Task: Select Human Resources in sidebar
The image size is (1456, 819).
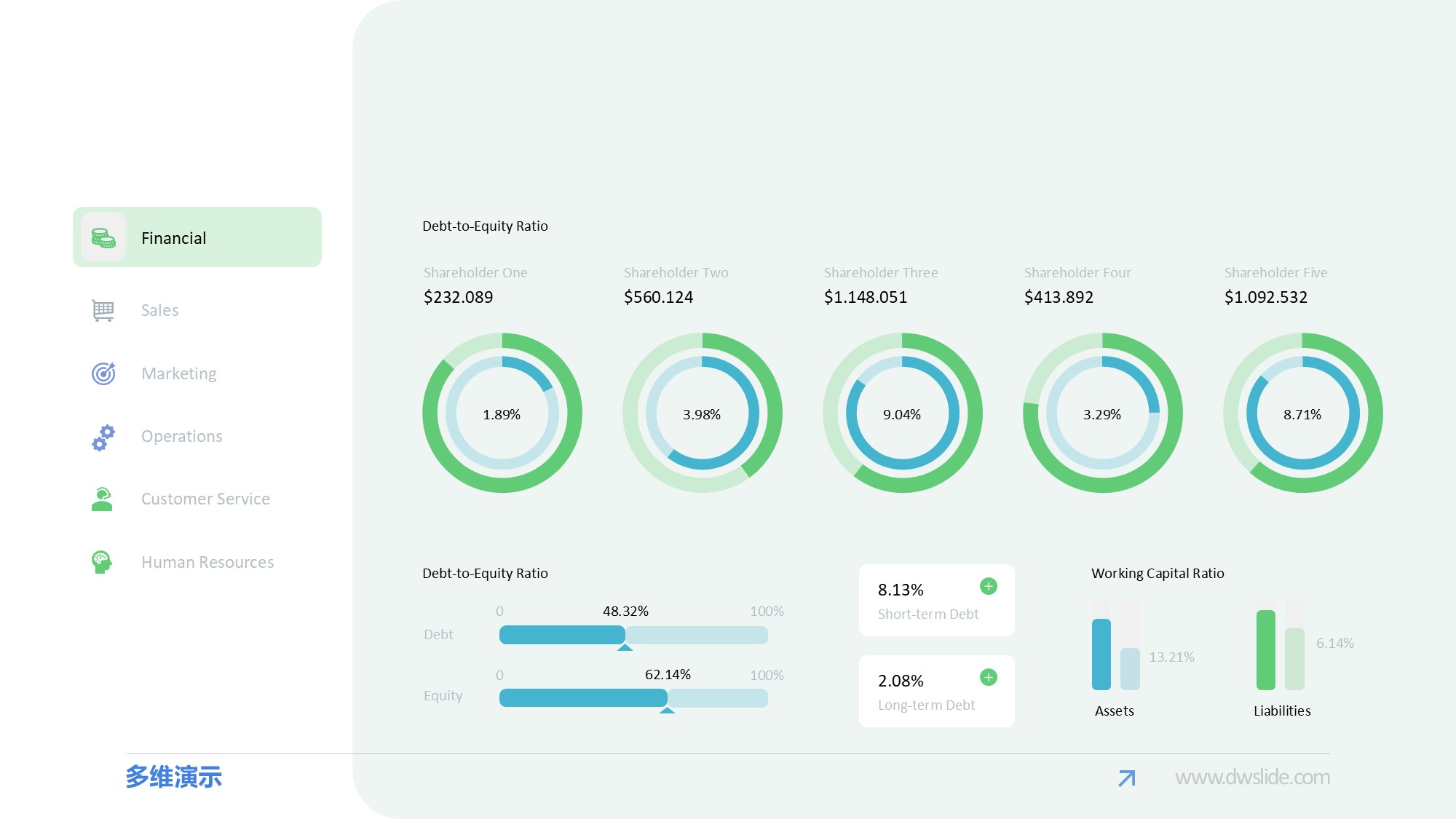Action: coord(207,563)
